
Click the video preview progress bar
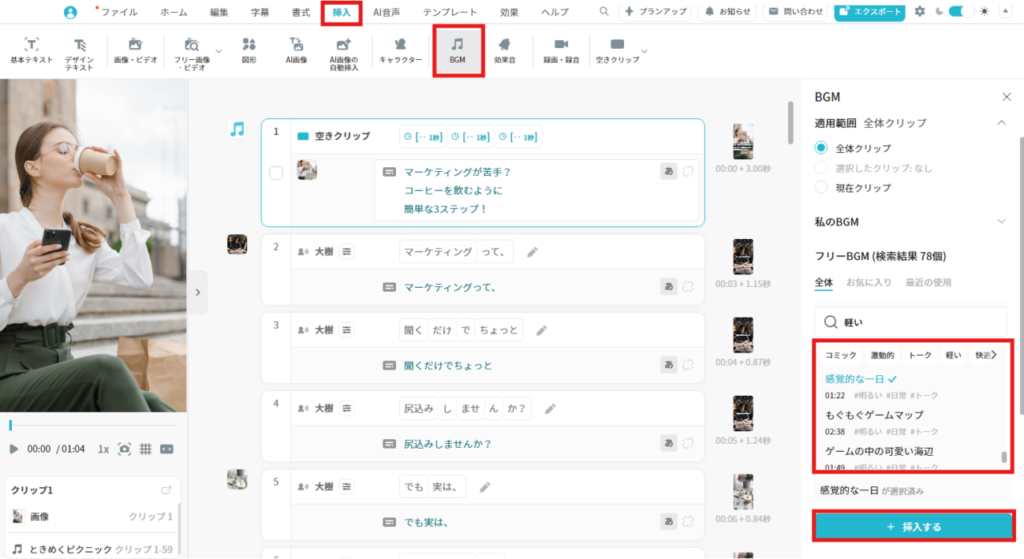point(93,426)
